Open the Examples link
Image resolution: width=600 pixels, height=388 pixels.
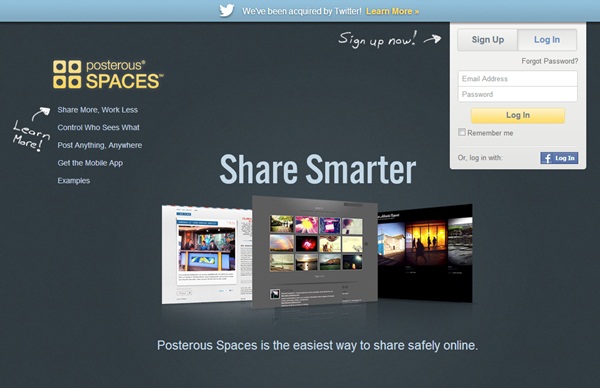tap(73, 181)
